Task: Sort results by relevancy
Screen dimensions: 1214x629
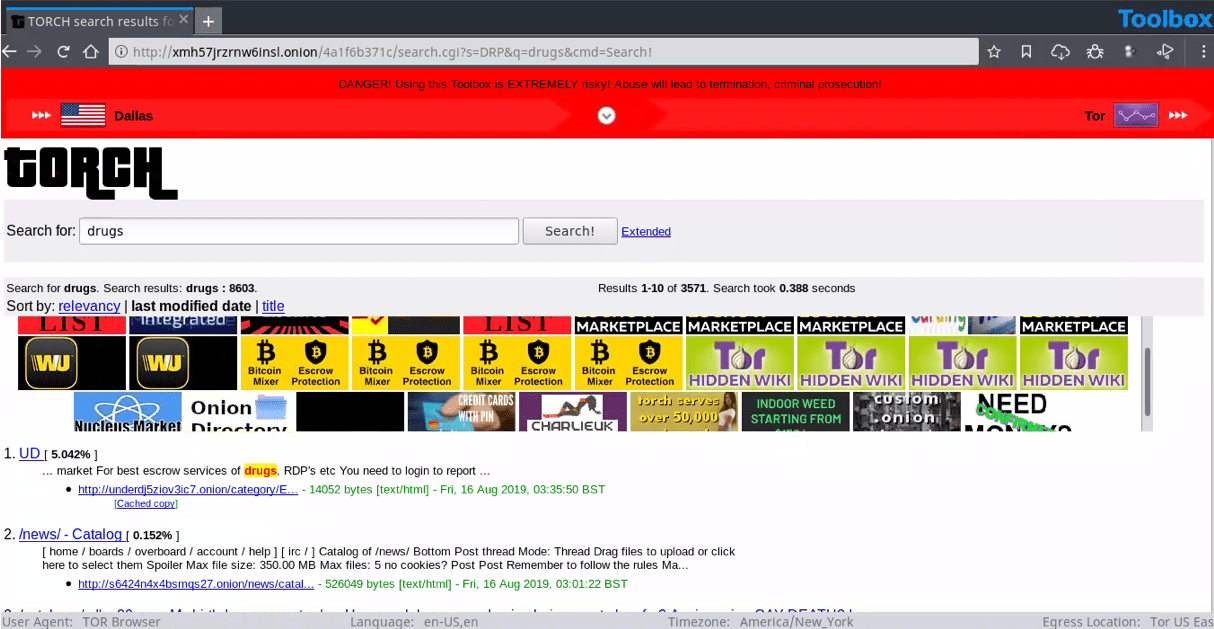Action: (89, 306)
